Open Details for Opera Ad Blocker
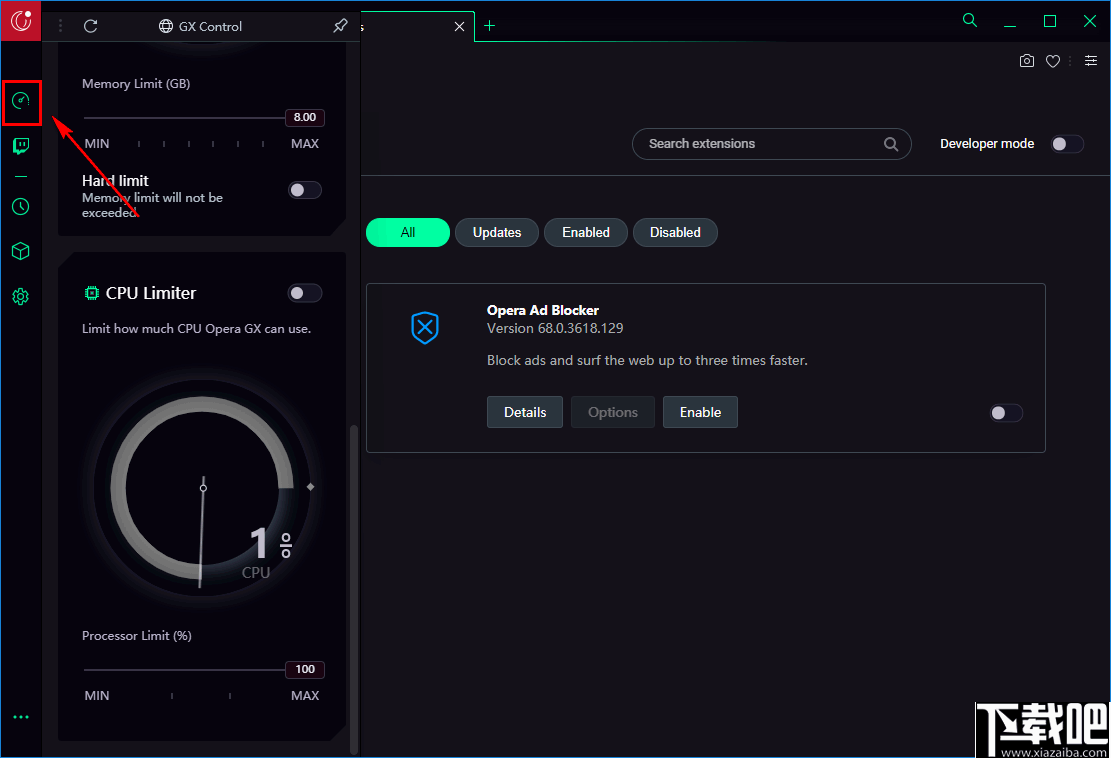Screen dimensions: 1111x758 coord(525,412)
